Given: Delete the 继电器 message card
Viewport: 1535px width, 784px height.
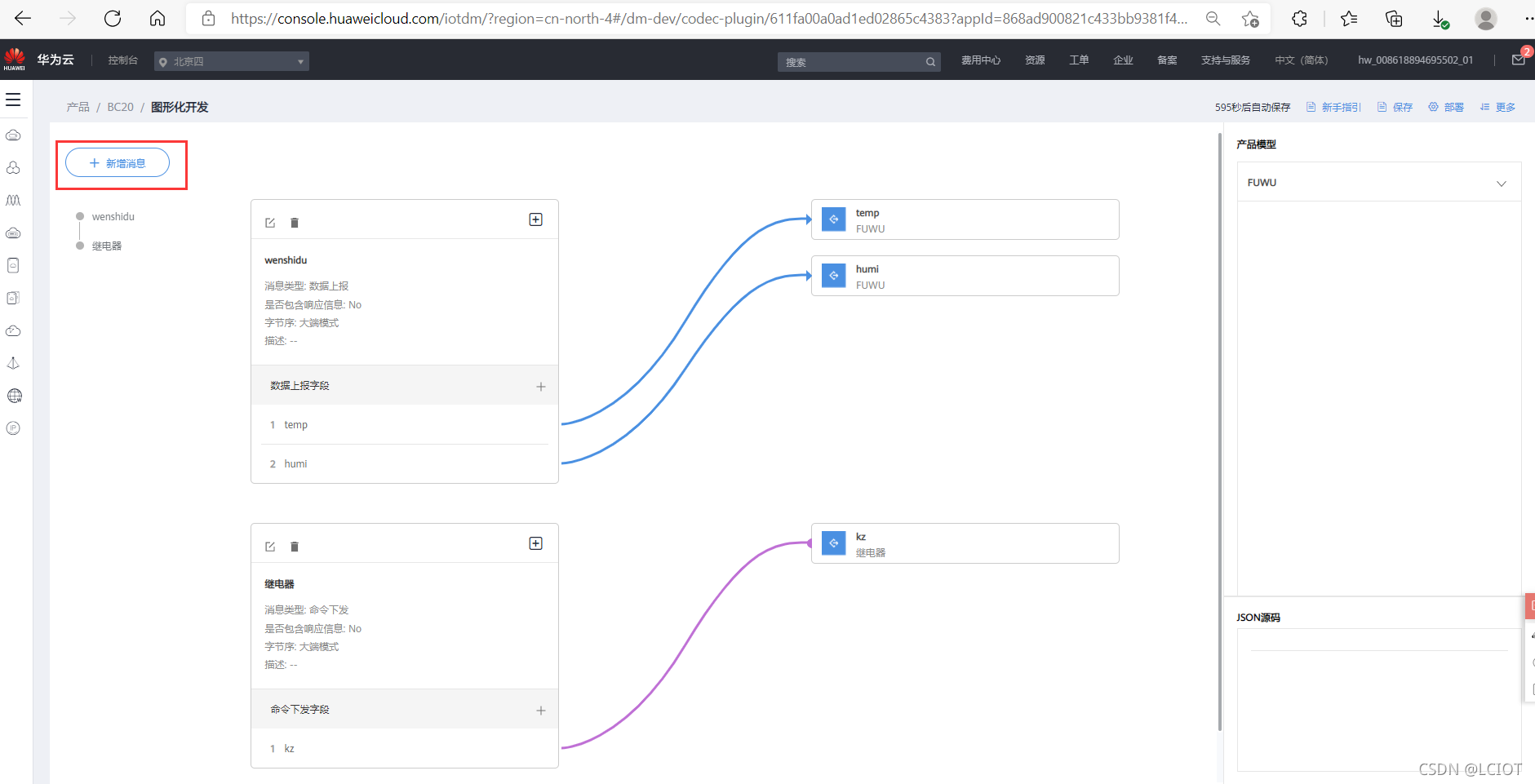Looking at the screenshot, I should tap(295, 547).
